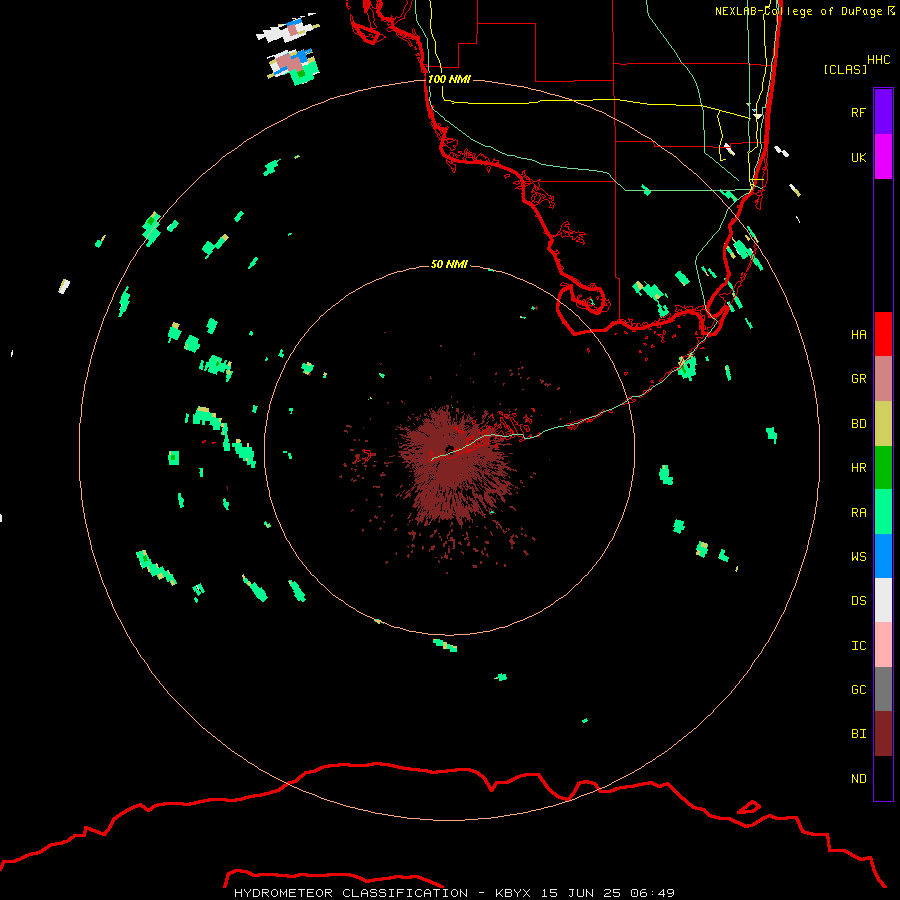This screenshot has width=900, height=900.
Task: Click the HR dark green swatch
Action: click(x=883, y=468)
